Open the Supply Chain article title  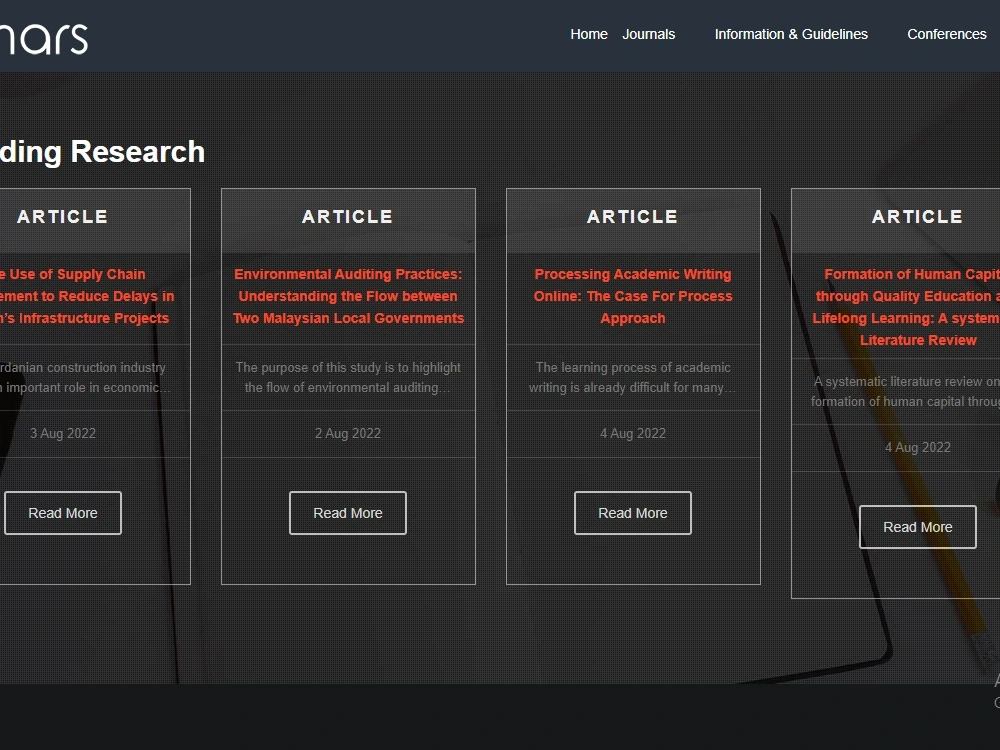[x=86, y=296]
